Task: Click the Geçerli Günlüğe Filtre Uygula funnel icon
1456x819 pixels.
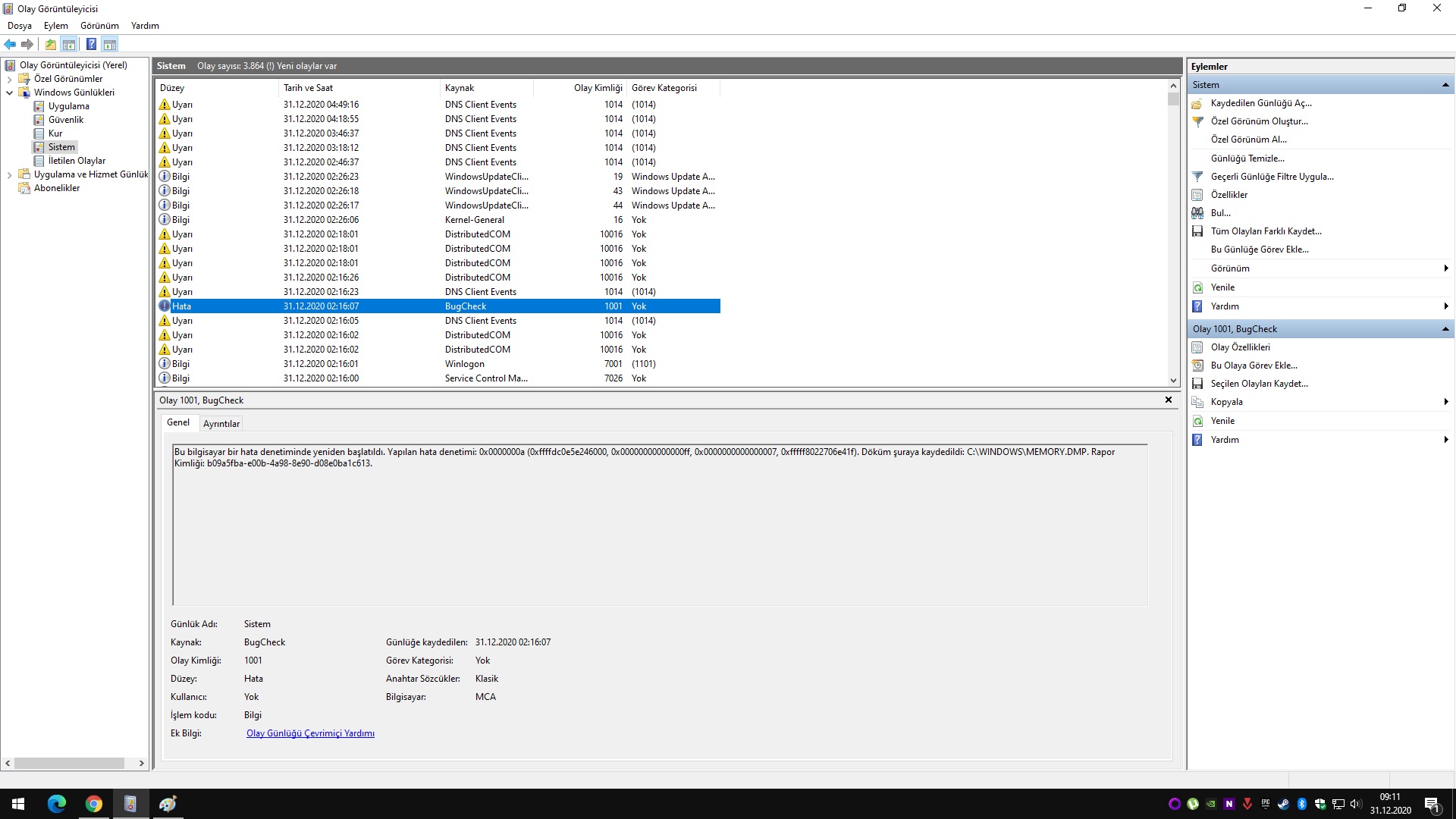Action: 1197,177
